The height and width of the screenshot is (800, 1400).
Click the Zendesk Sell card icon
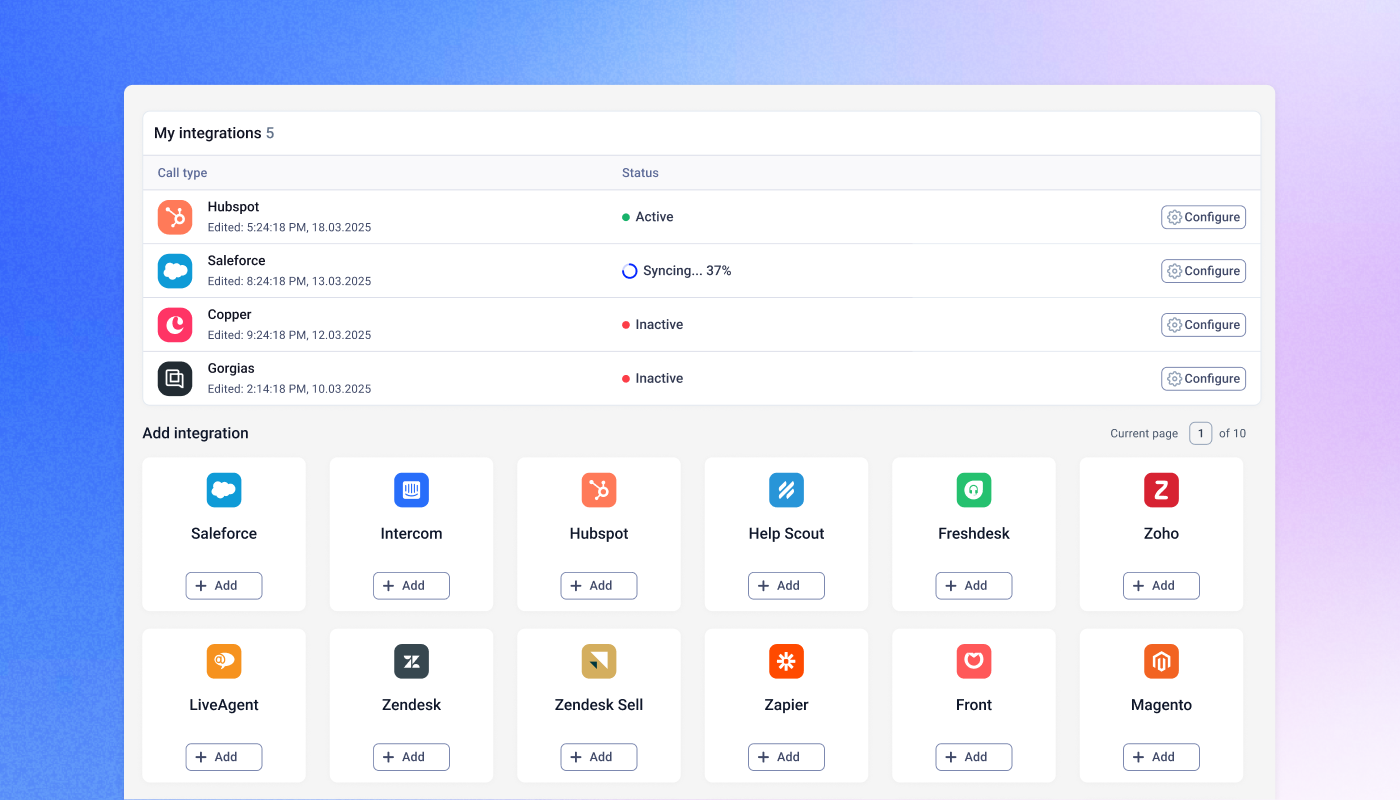pyautogui.click(x=599, y=661)
